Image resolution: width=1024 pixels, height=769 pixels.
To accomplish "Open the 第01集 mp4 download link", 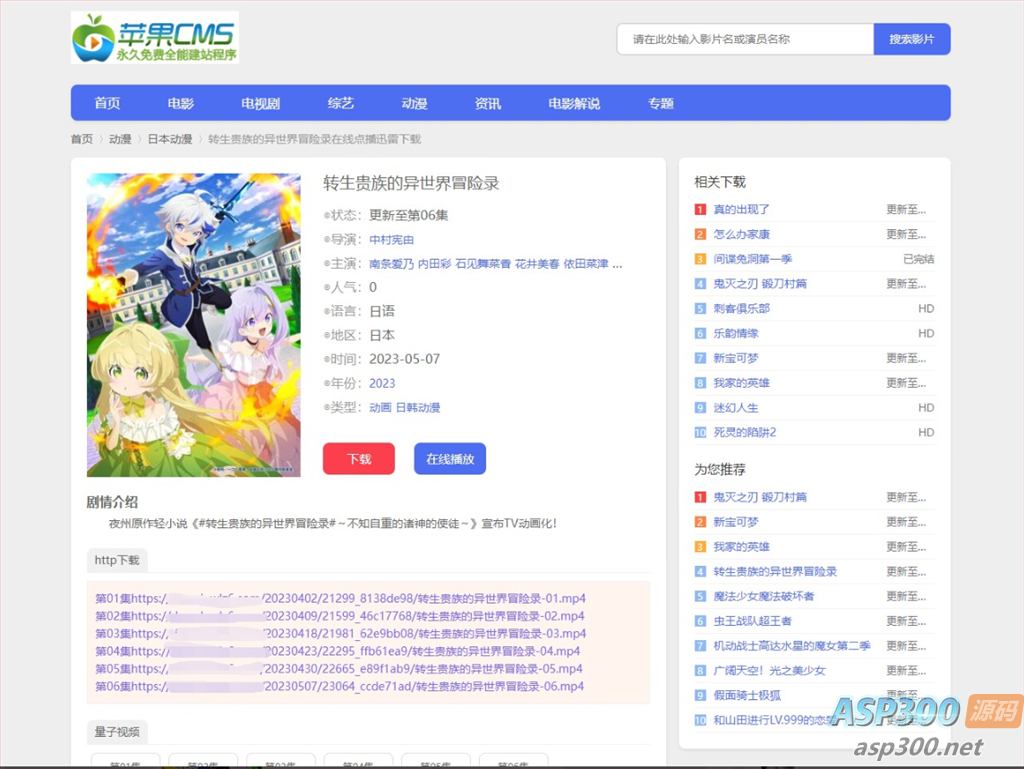I will pyautogui.click(x=340, y=598).
